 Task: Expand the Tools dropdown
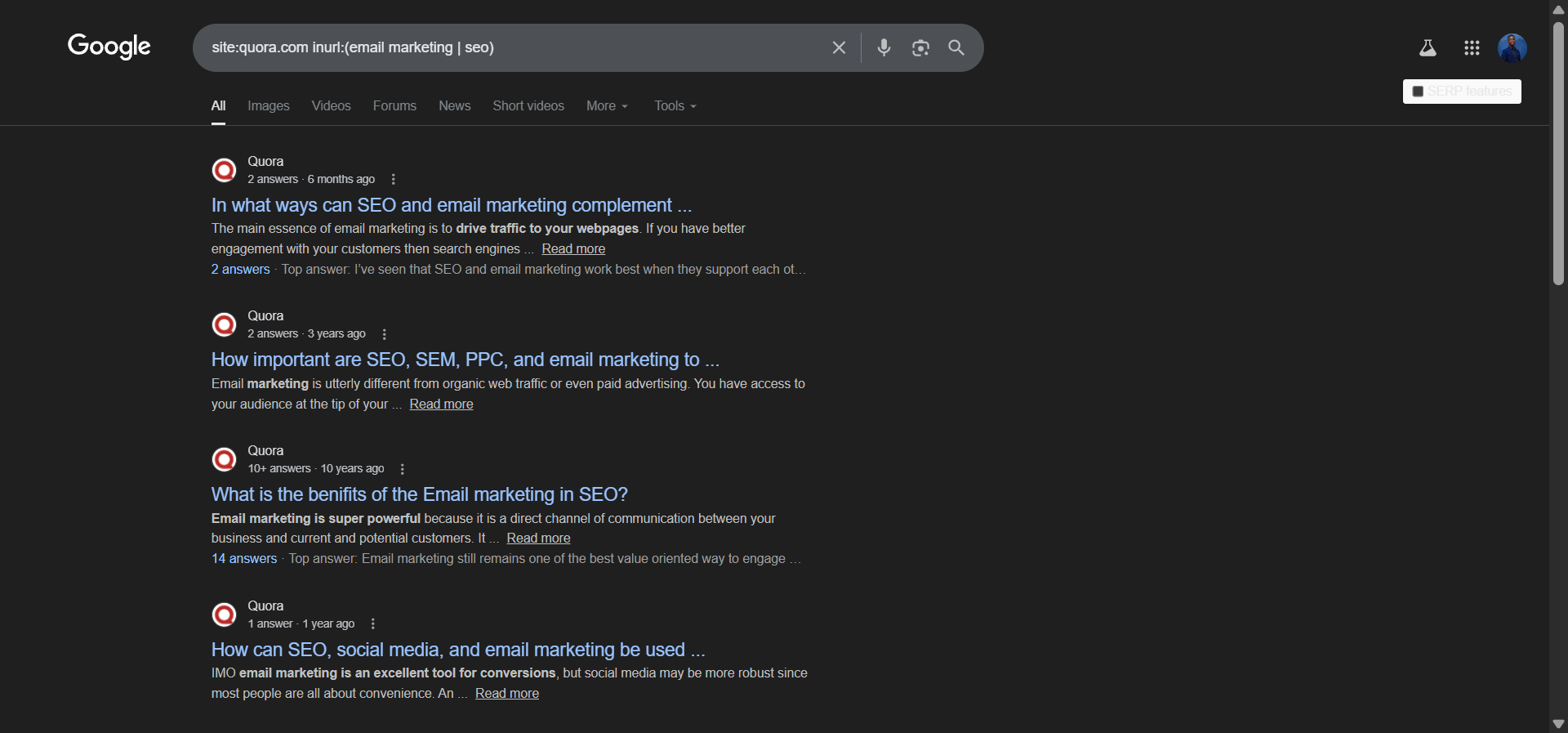[x=675, y=106]
